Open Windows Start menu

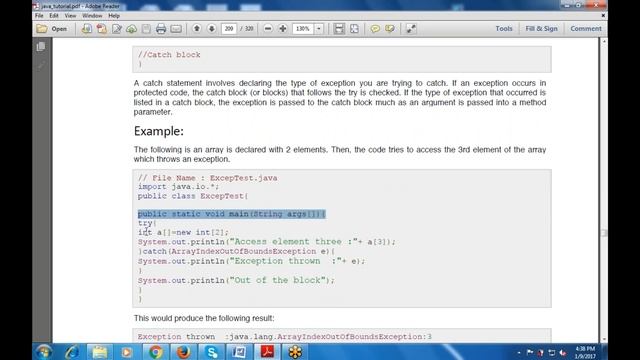click(x=43, y=351)
